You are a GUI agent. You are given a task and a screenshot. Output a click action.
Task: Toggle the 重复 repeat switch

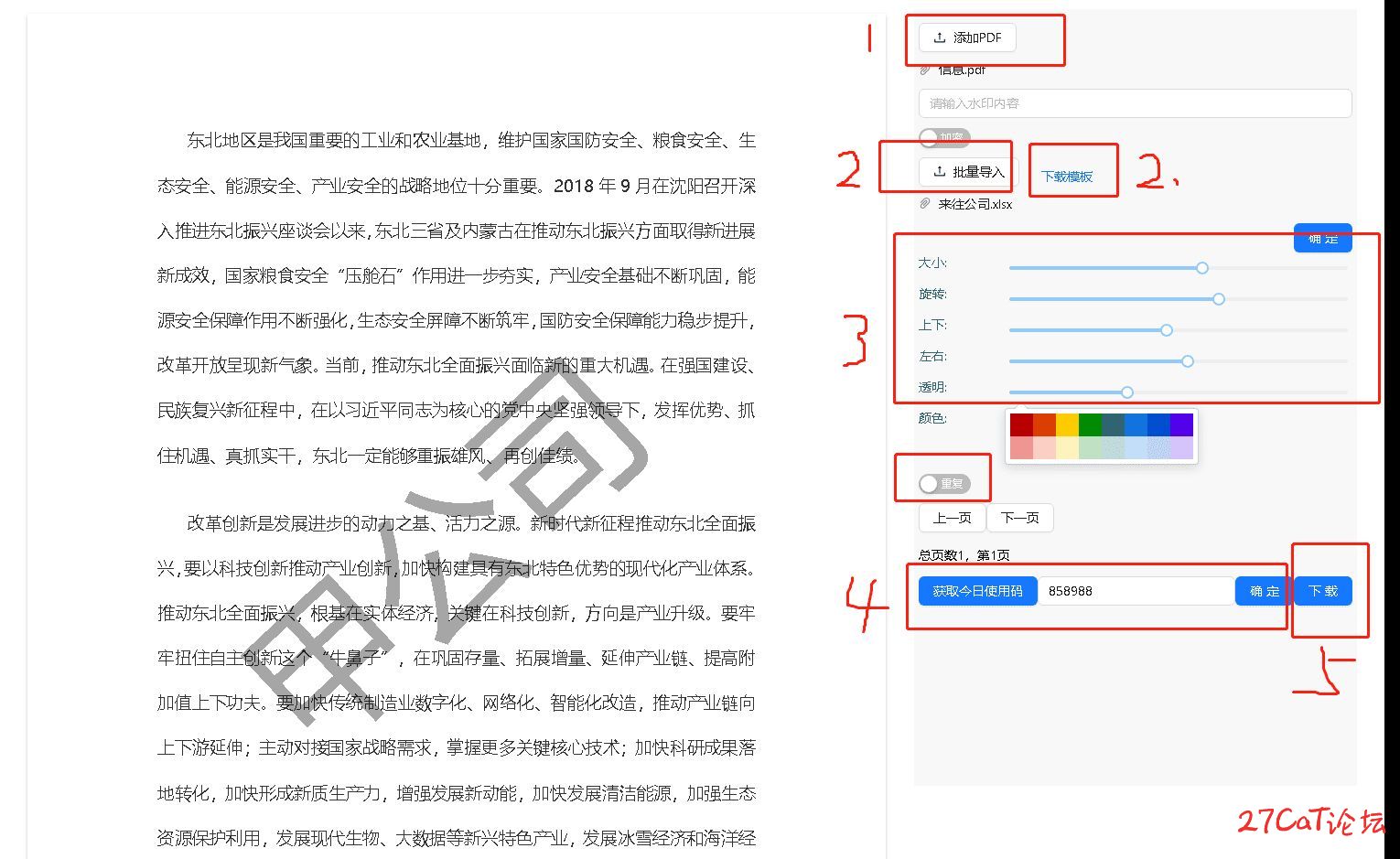[944, 484]
